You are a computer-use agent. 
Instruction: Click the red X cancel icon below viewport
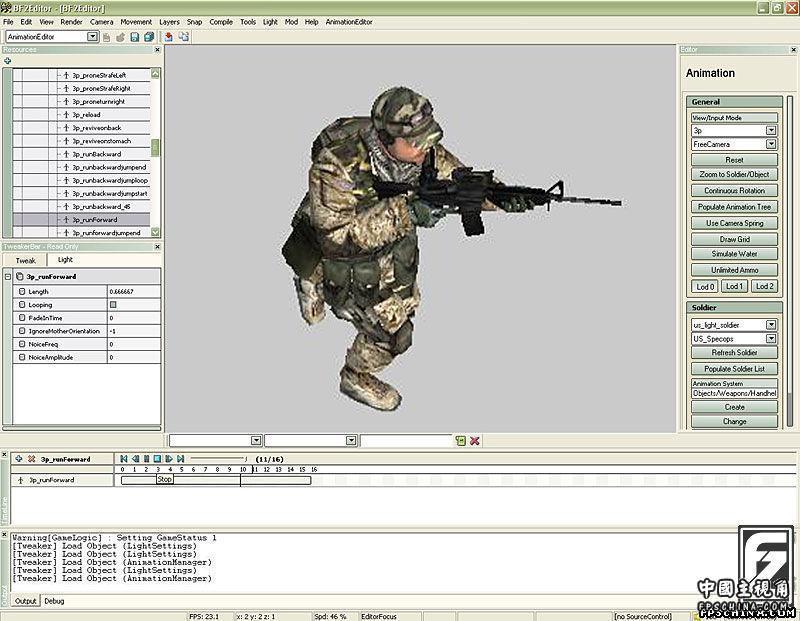tap(474, 441)
